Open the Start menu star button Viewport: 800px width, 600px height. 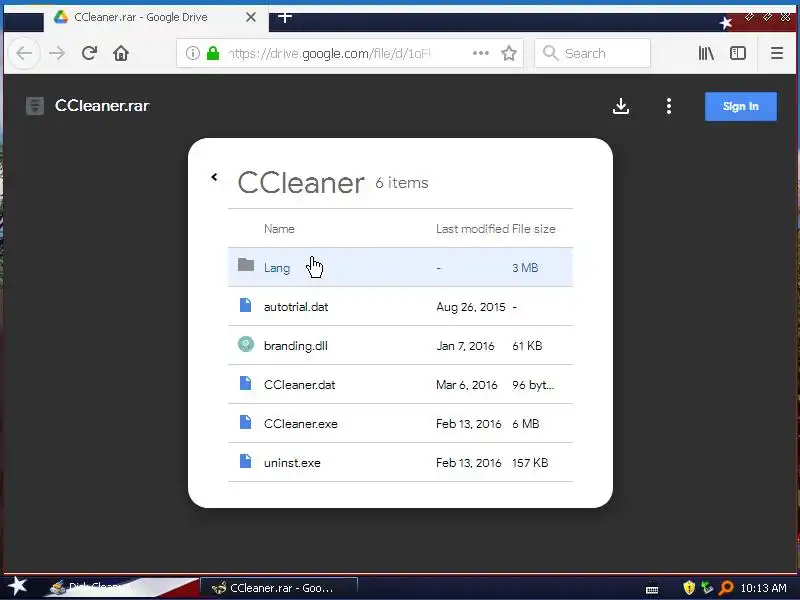click(17, 586)
